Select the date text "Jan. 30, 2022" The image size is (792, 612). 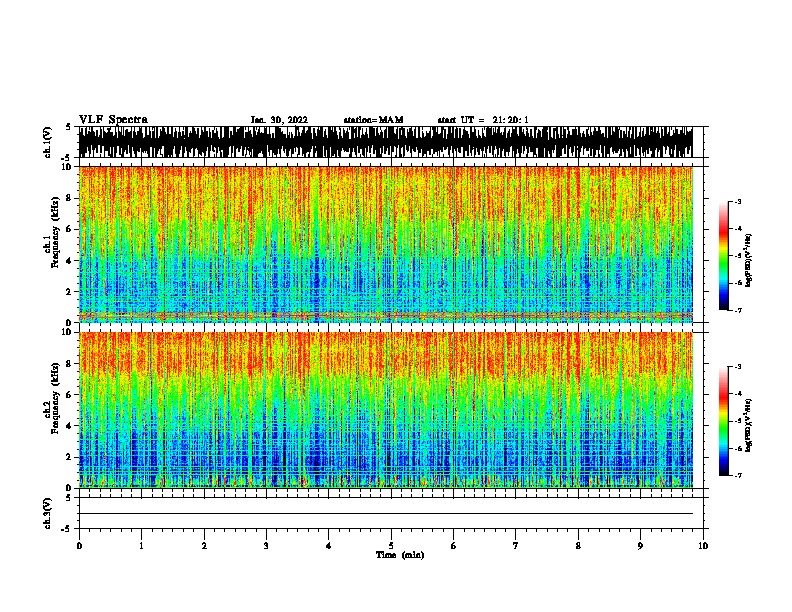click(279, 120)
